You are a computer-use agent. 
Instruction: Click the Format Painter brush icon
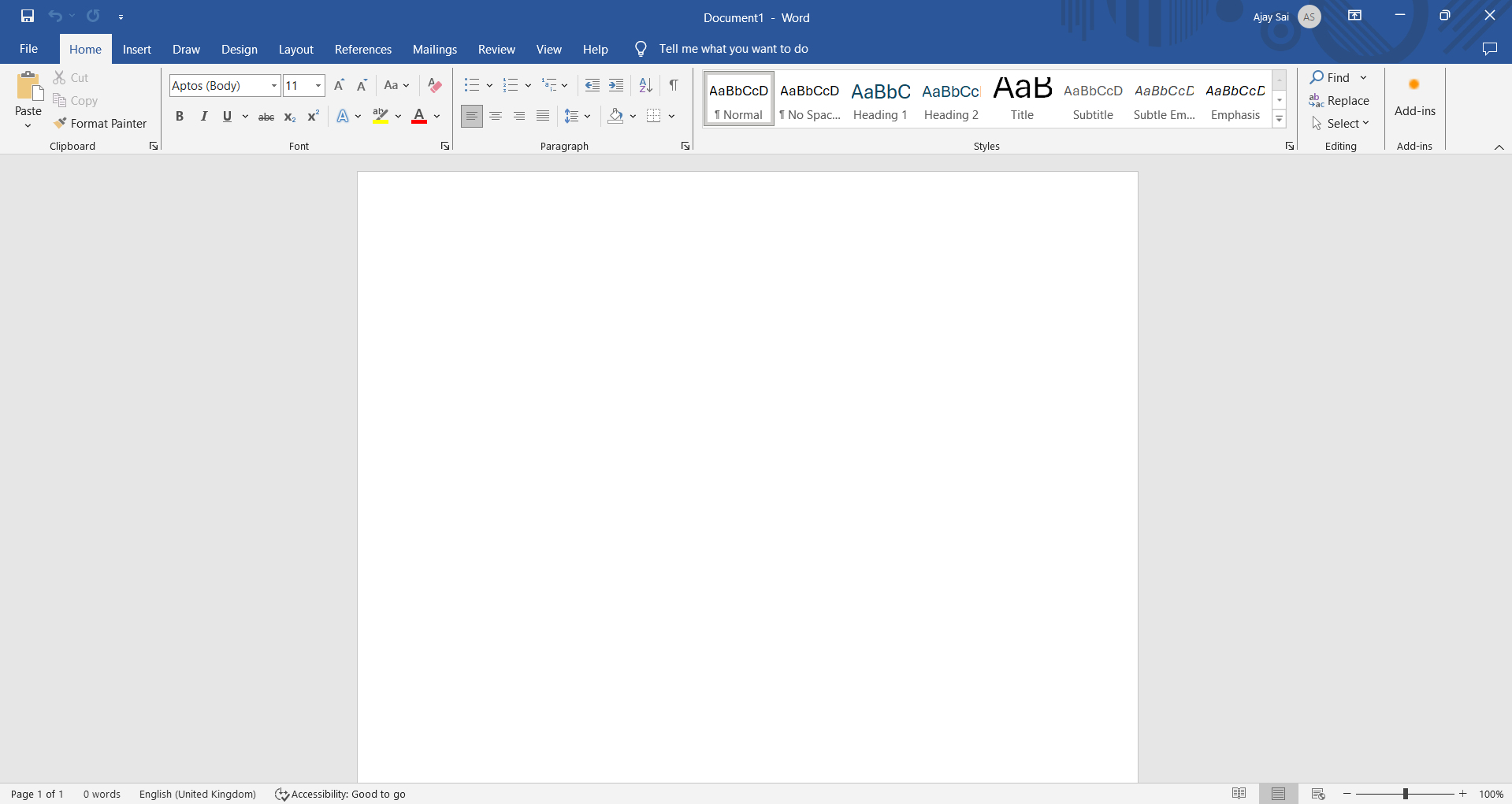pyautogui.click(x=60, y=123)
